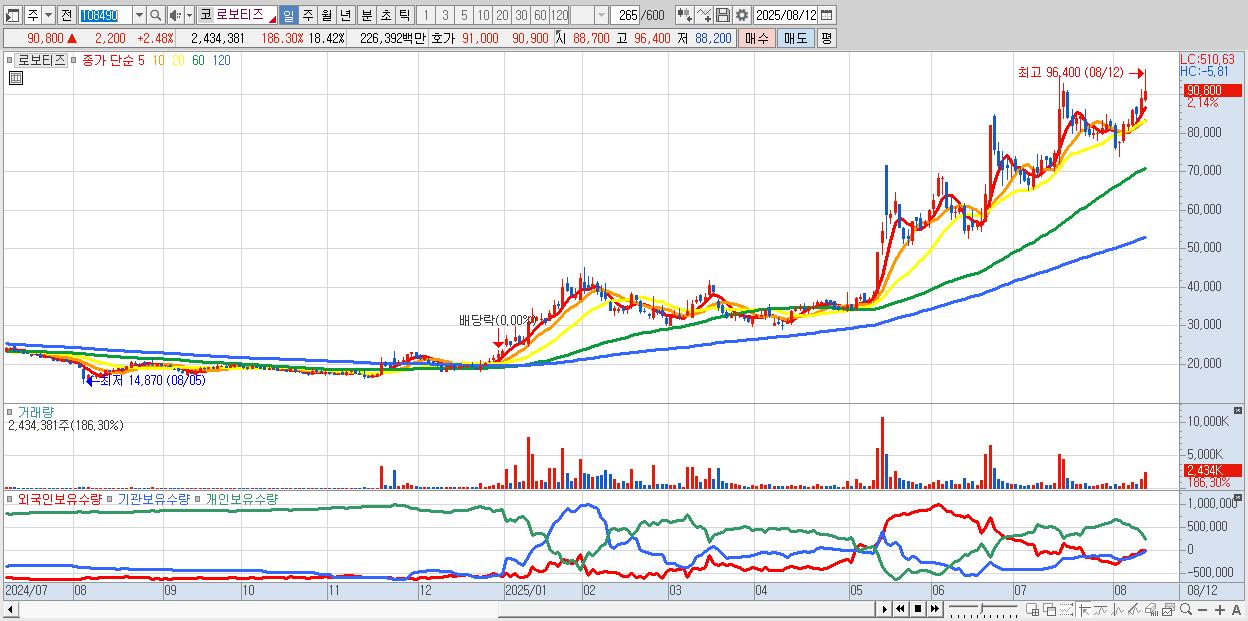Expand the dropdown next to speaker icon
The image size is (1248, 621).
pyautogui.click(x=189, y=15)
